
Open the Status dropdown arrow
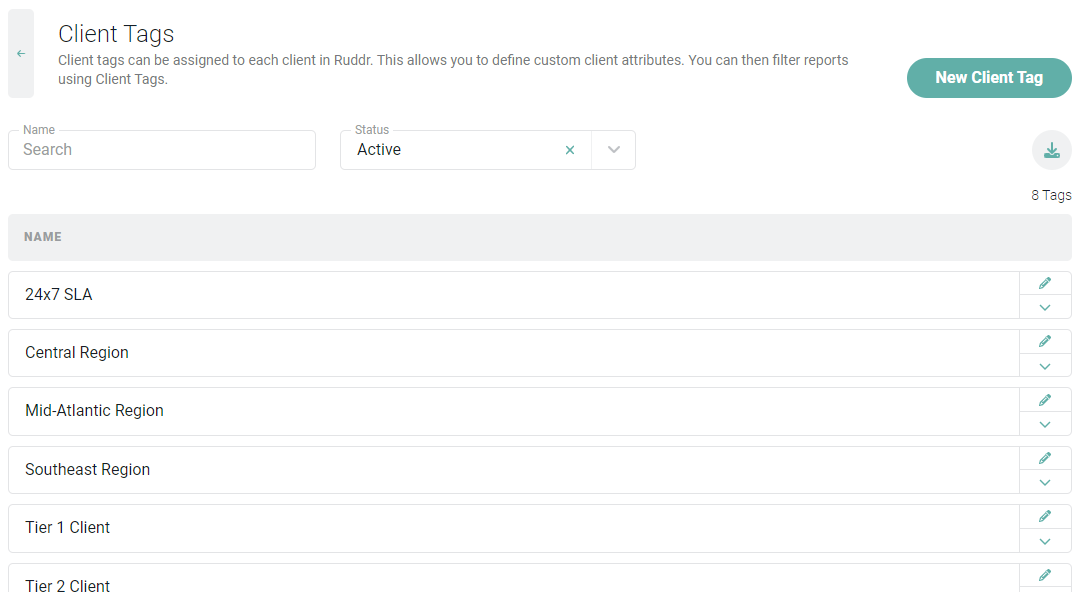point(613,150)
